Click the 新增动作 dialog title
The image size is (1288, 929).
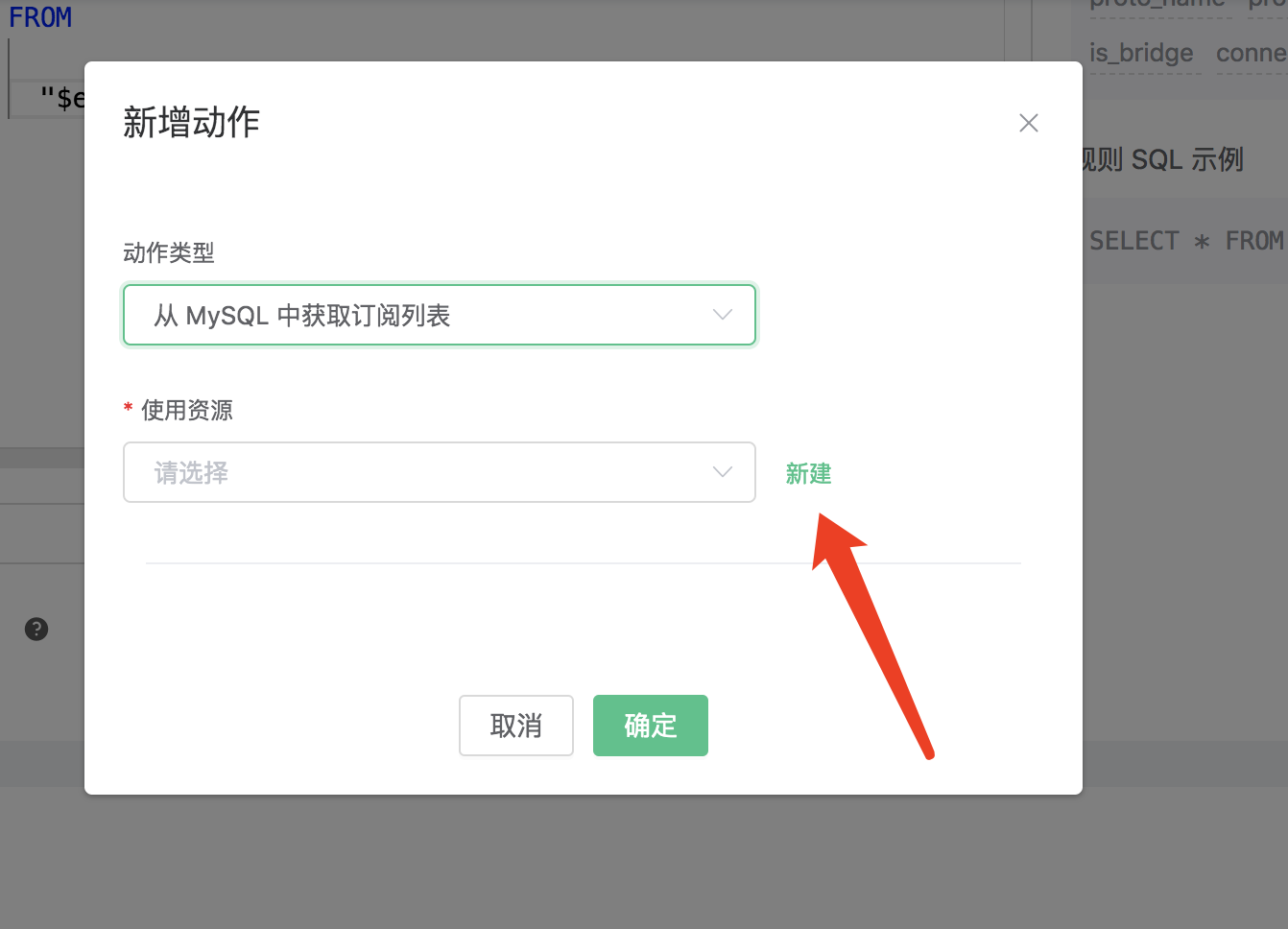pyautogui.click(x=191, y=123)
